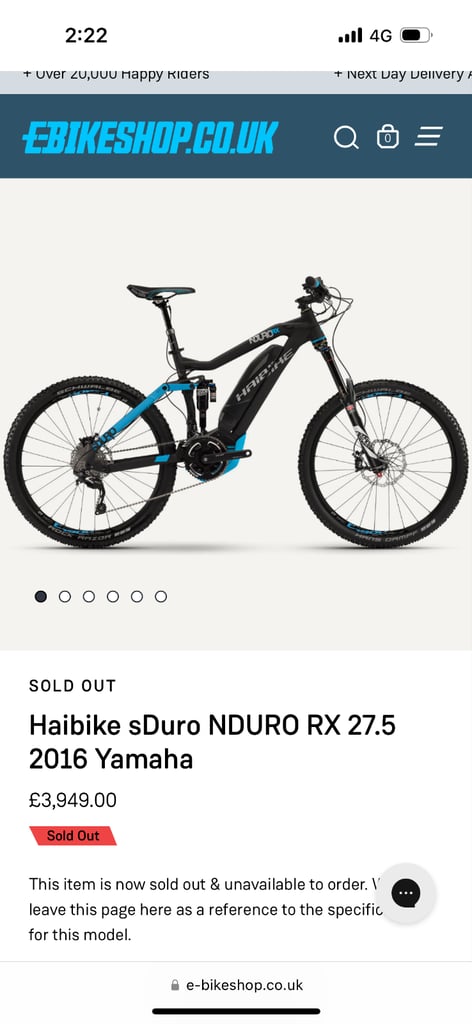The width and height of the screenshot is (472, 1024).
Task: Select the sixth image carousel dot
Action: [x=161, y=596]
